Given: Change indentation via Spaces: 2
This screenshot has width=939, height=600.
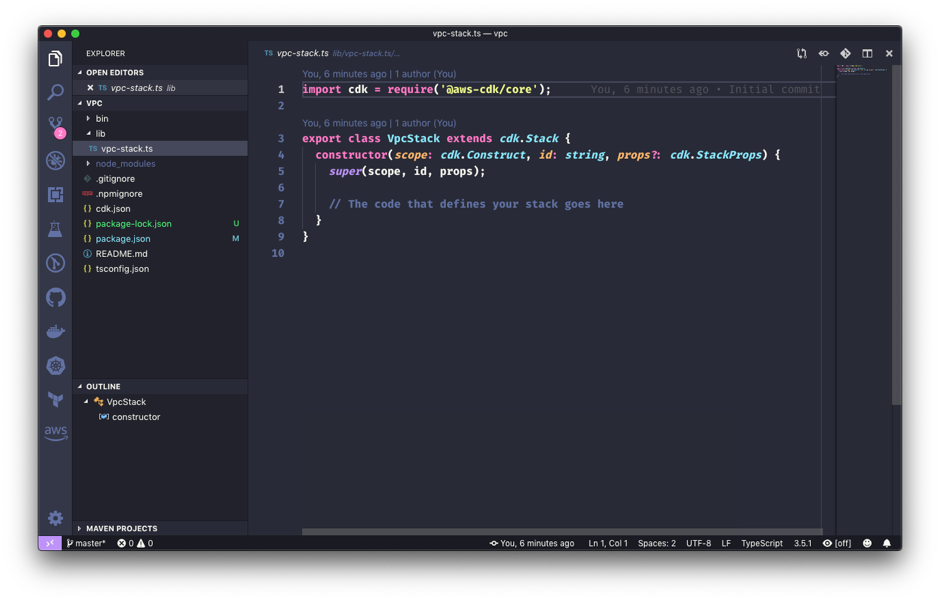Looking at the screenshot, I should point(656,543).
